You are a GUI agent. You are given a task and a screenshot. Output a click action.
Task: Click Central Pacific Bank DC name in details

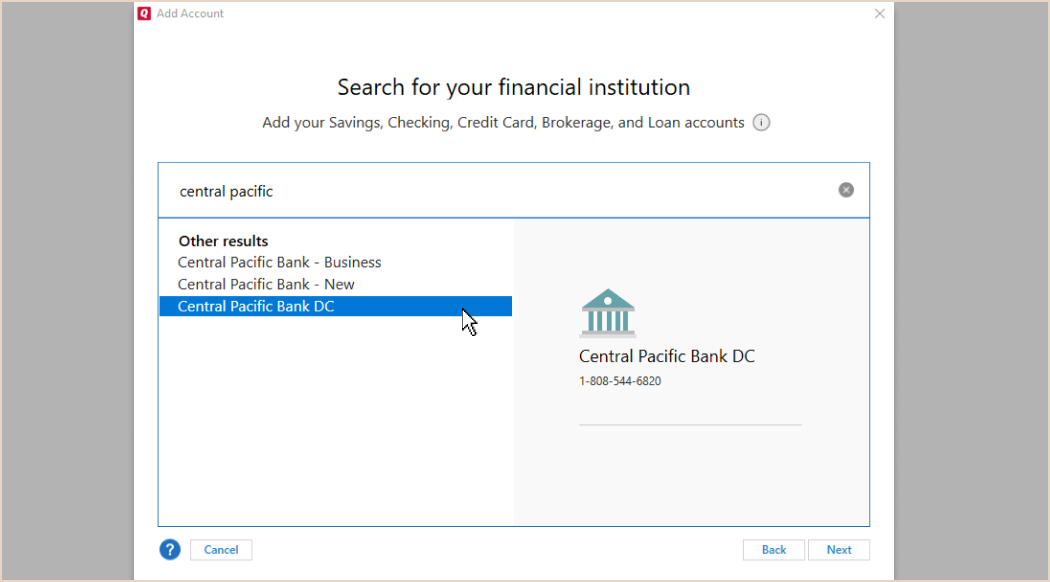[x=667, y=356]
